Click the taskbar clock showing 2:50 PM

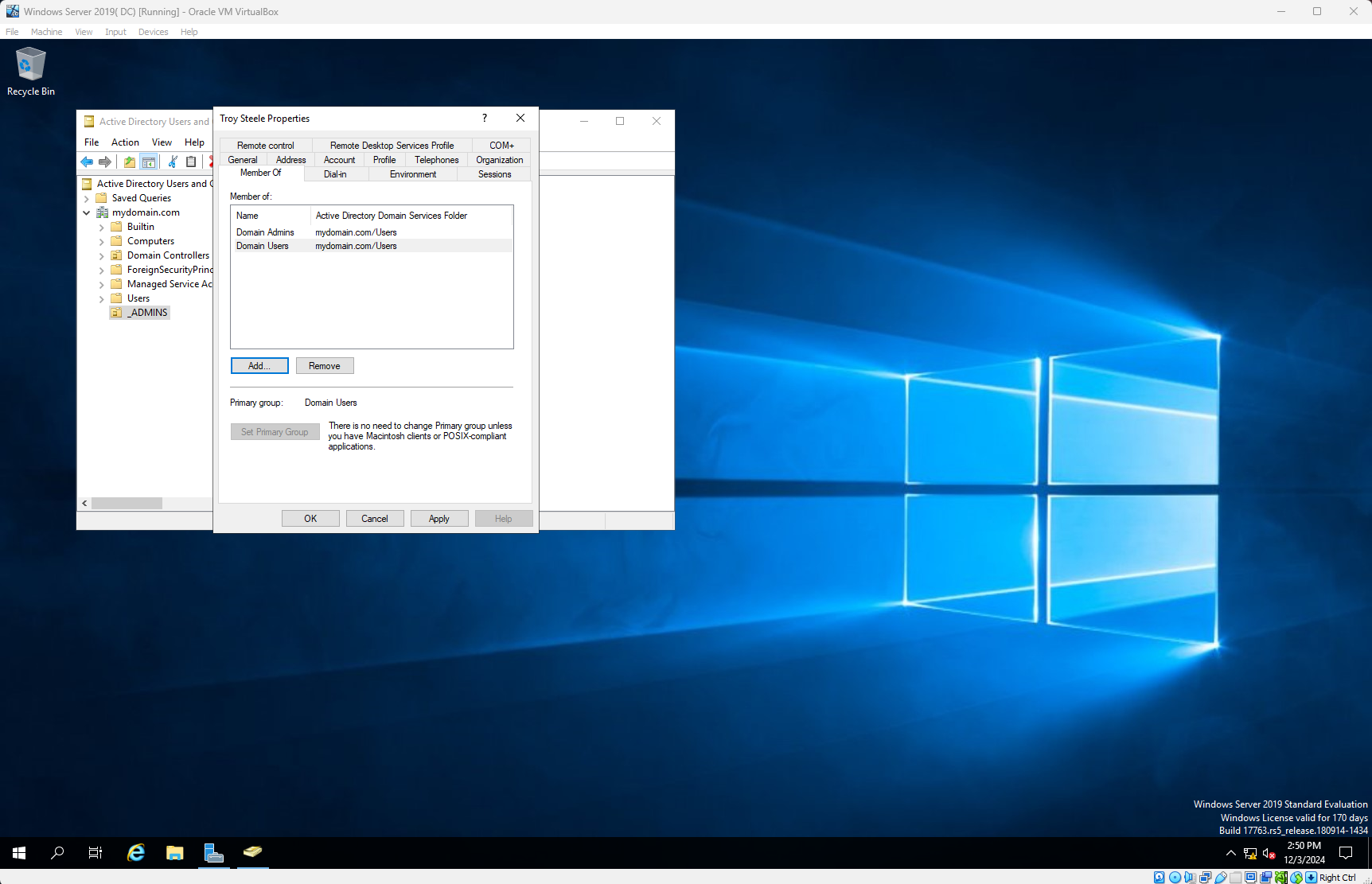click(x=1304, y=853)
